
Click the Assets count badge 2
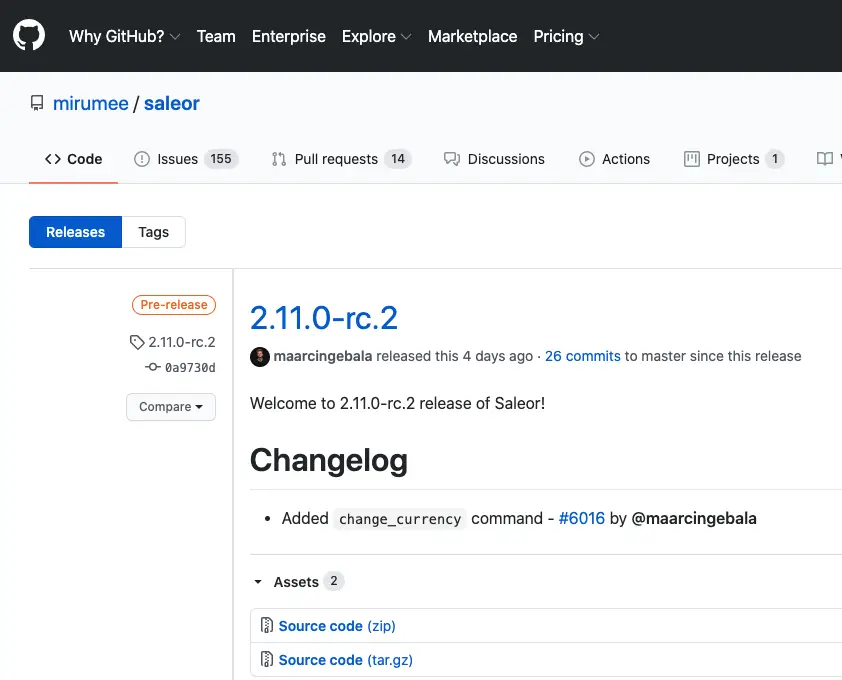pyautogui.click(x=333, y=581)
